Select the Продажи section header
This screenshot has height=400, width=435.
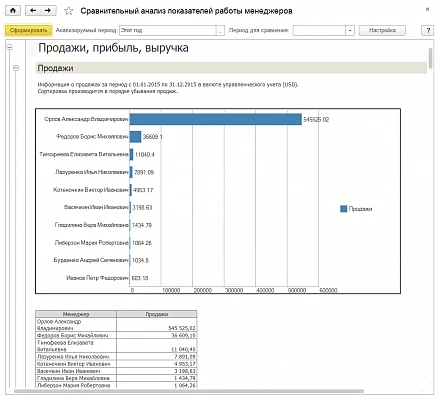click(x=231, y=68)
